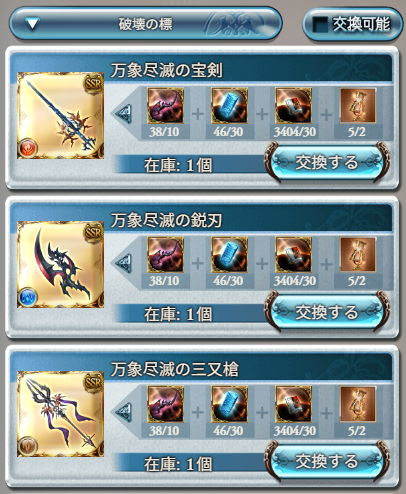This screenshot has height=494, width=406.
Task: Tap the blue scroll material in 鋭刃 row
Action: [229, 255]
